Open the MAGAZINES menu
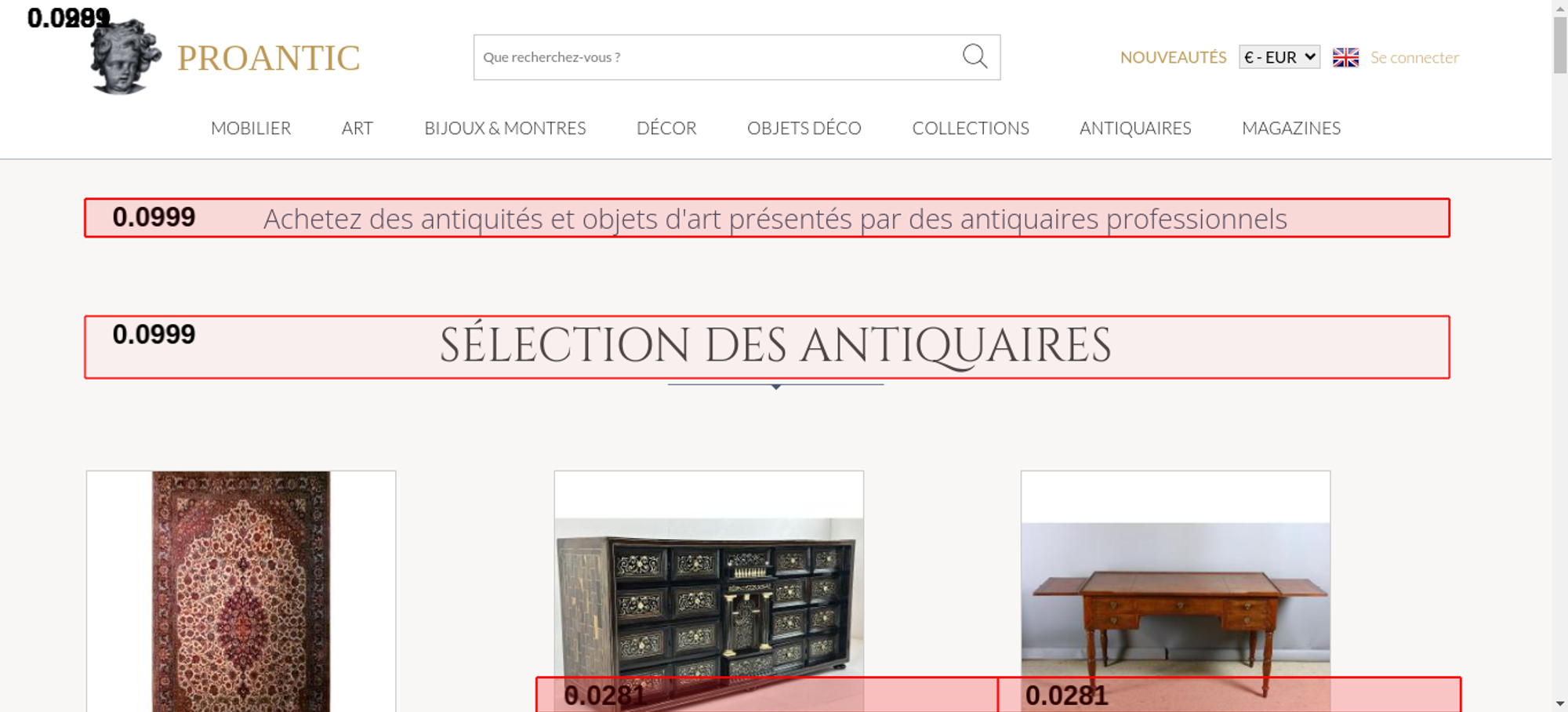 [1291, 128]
